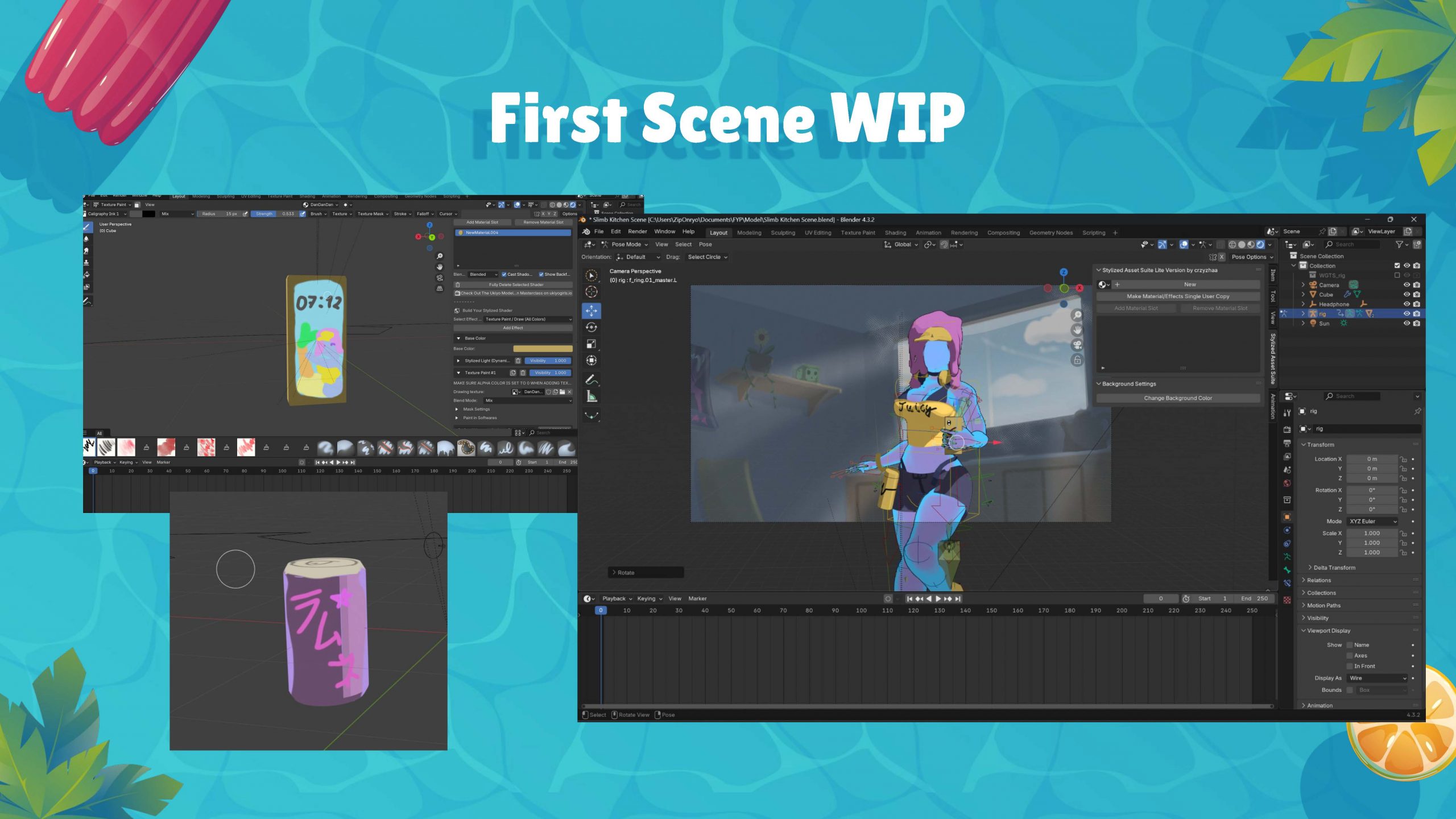Select the Draw brush tool in Texture Paint window
Screen dimensions: 1456x819
pos(87,227)
